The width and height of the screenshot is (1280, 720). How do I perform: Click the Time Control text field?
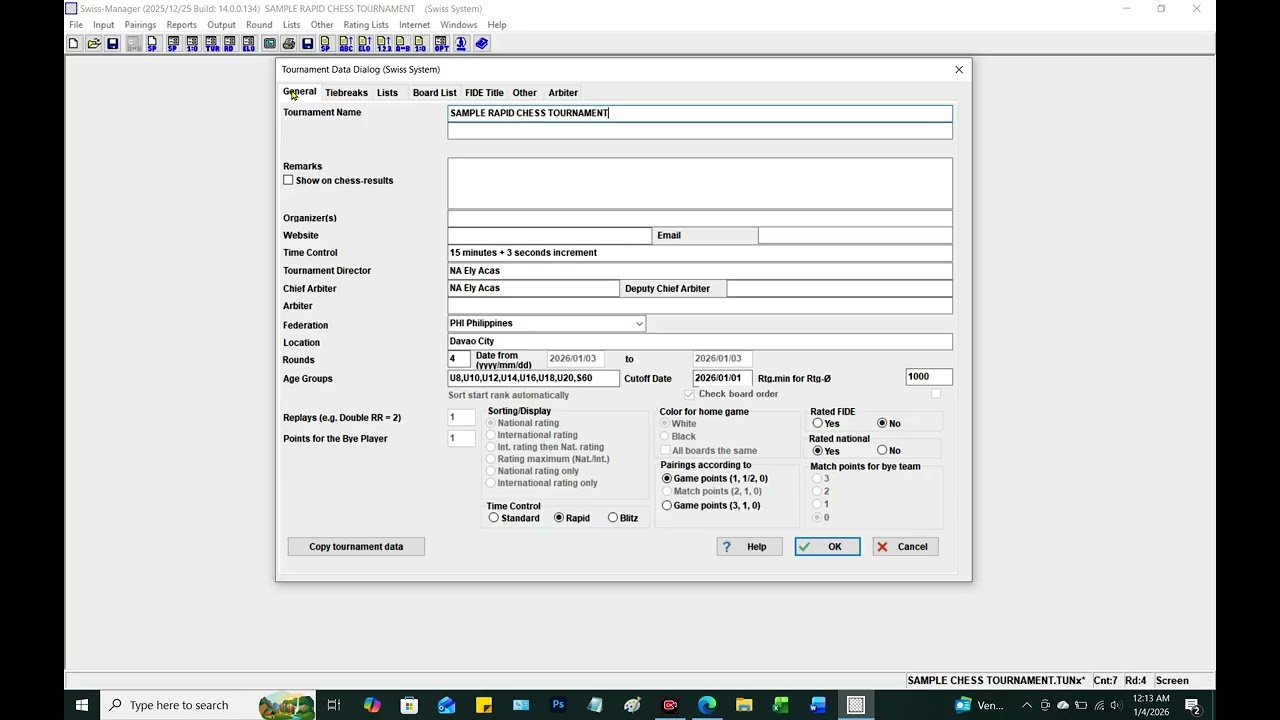[700, 253]
